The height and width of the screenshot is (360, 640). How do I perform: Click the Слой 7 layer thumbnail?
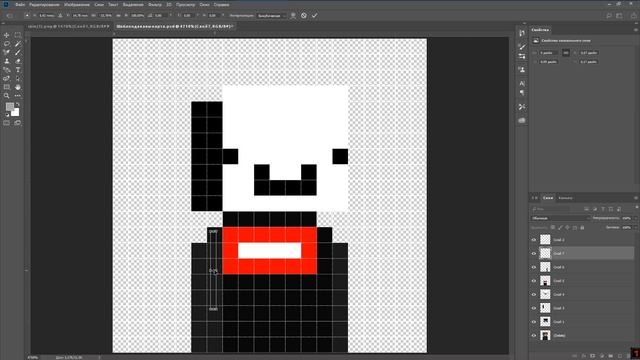coord(545,253)
